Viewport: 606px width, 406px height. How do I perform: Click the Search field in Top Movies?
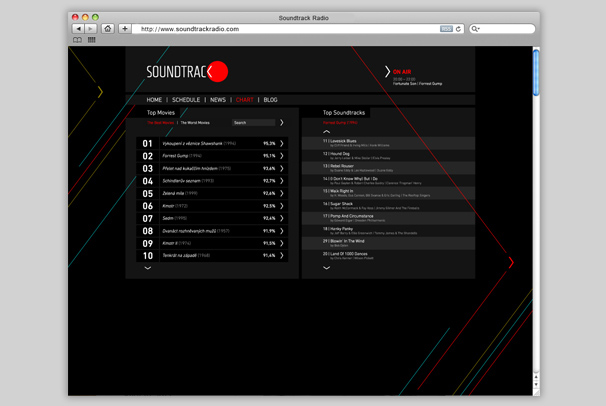tap(252, 122)
